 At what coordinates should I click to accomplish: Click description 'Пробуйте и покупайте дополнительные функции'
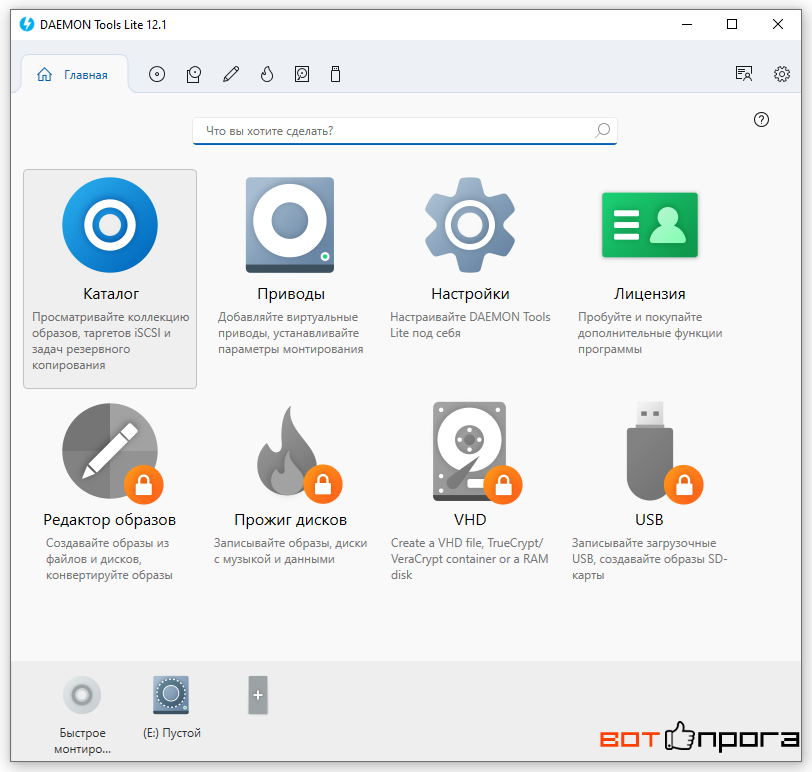[650, 333]
